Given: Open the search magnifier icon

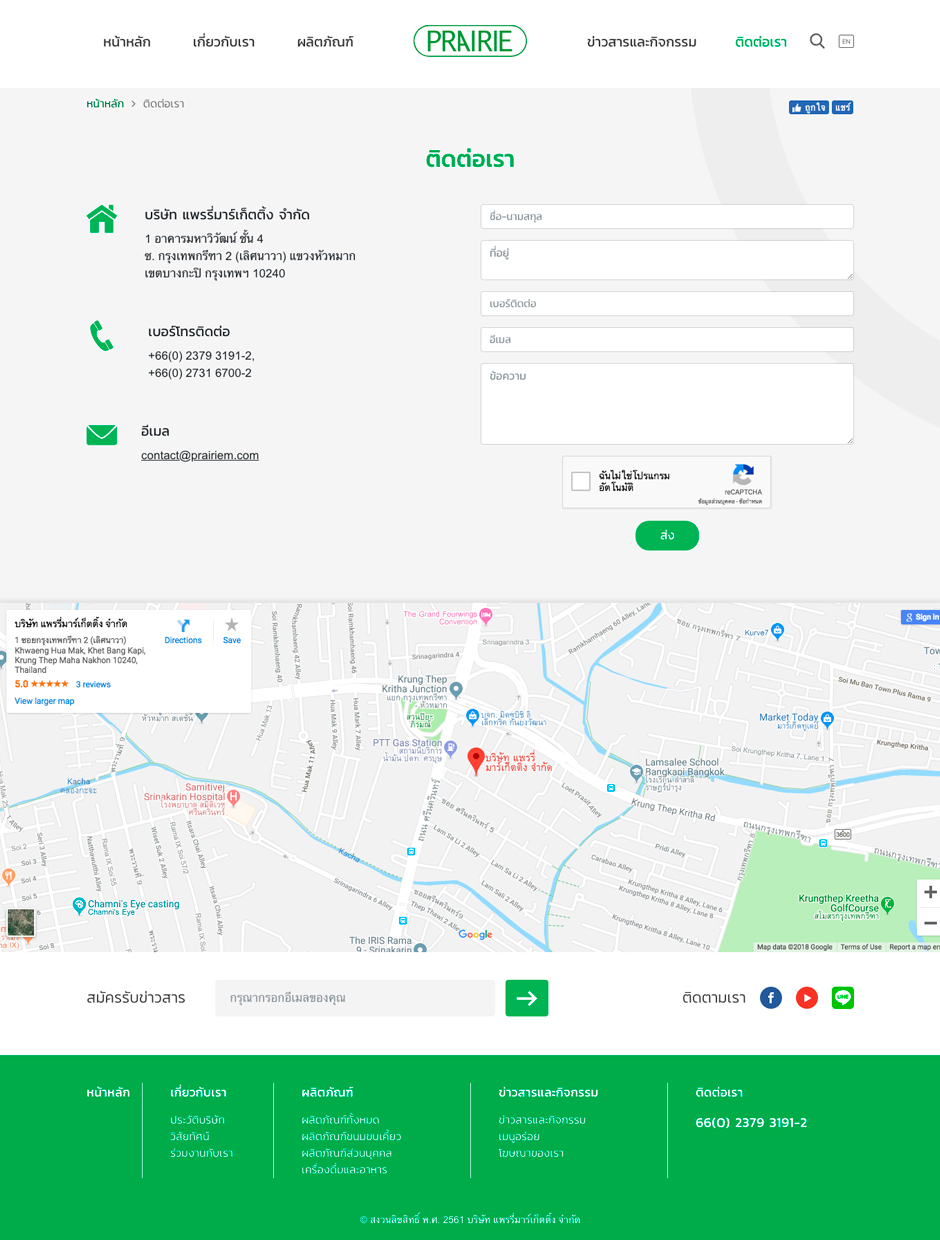Looking at the screenshot, I should 817,41.
